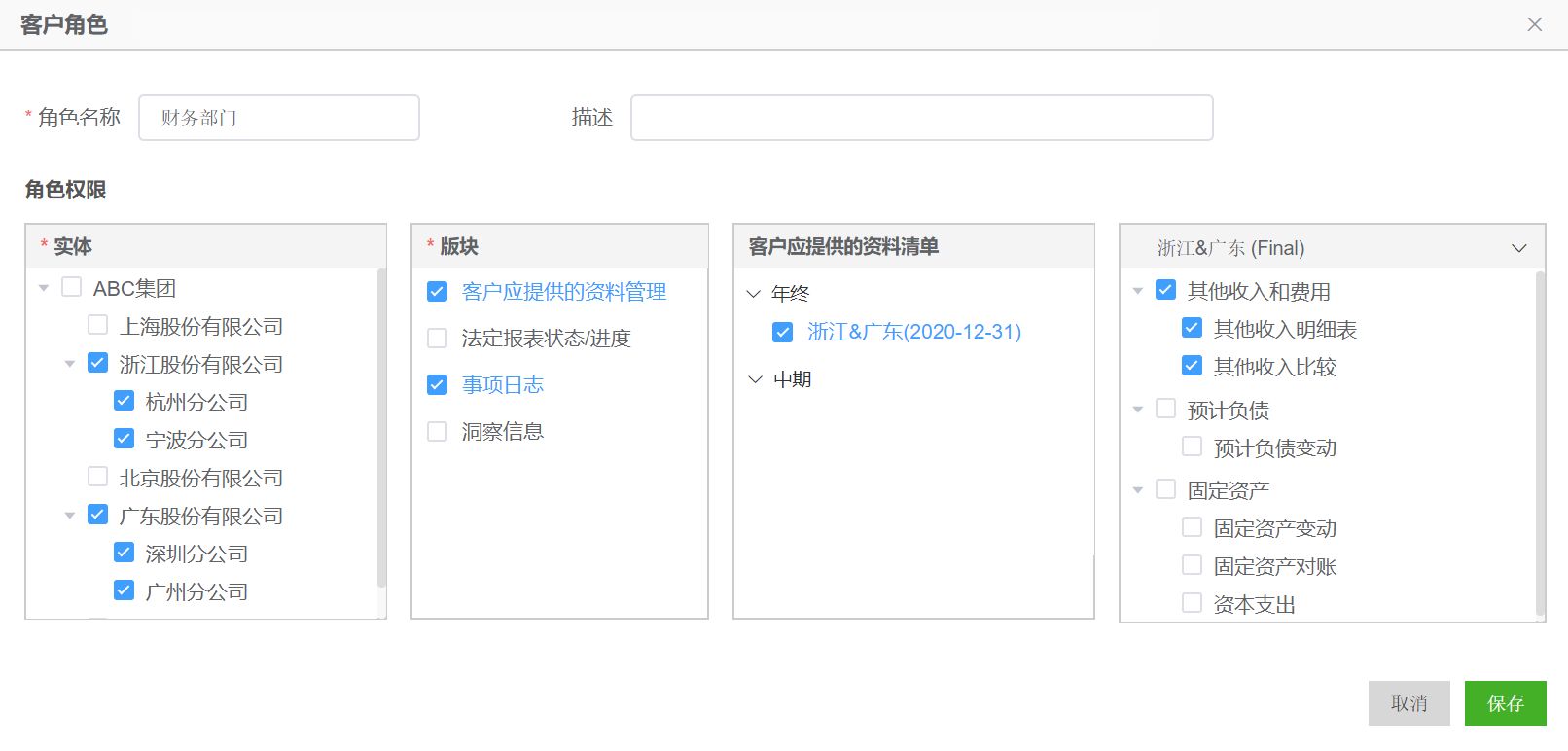Focus the 角色名称 input field

pos(279,118)
